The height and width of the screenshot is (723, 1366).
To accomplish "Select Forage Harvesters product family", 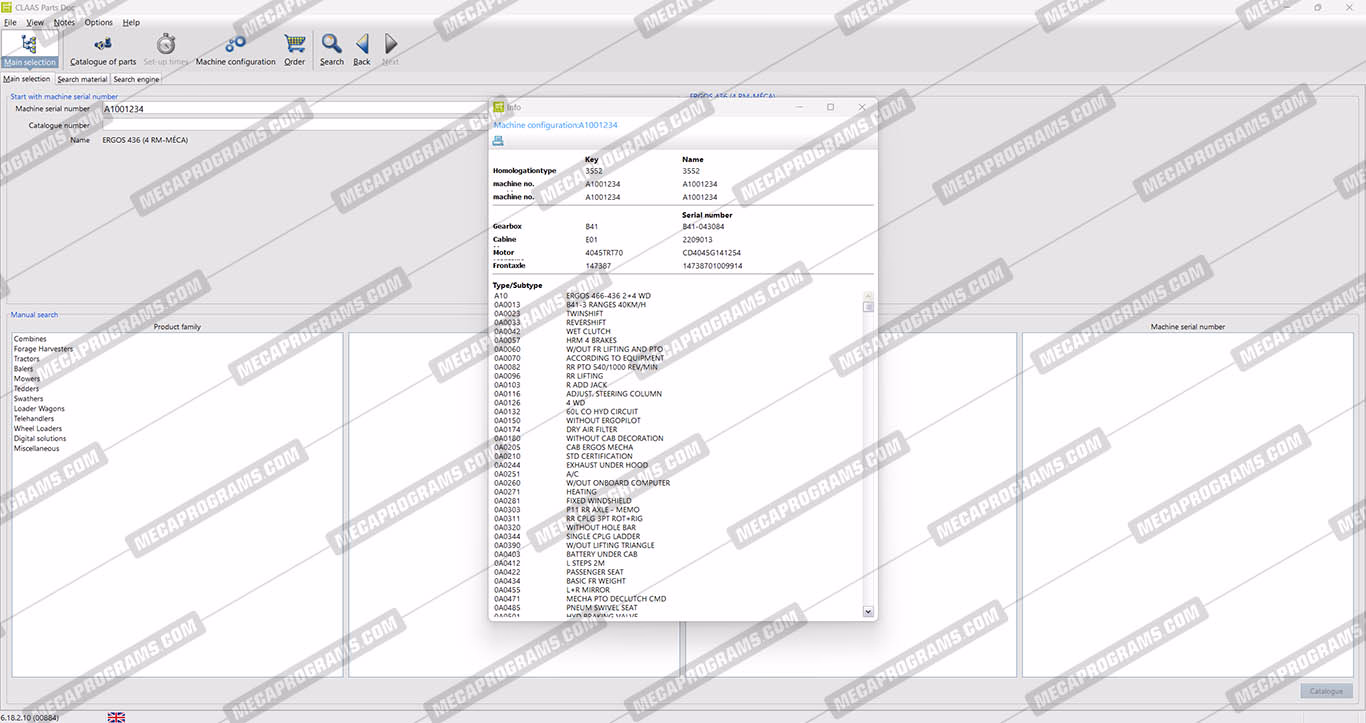I will click(x=43, y=349).
